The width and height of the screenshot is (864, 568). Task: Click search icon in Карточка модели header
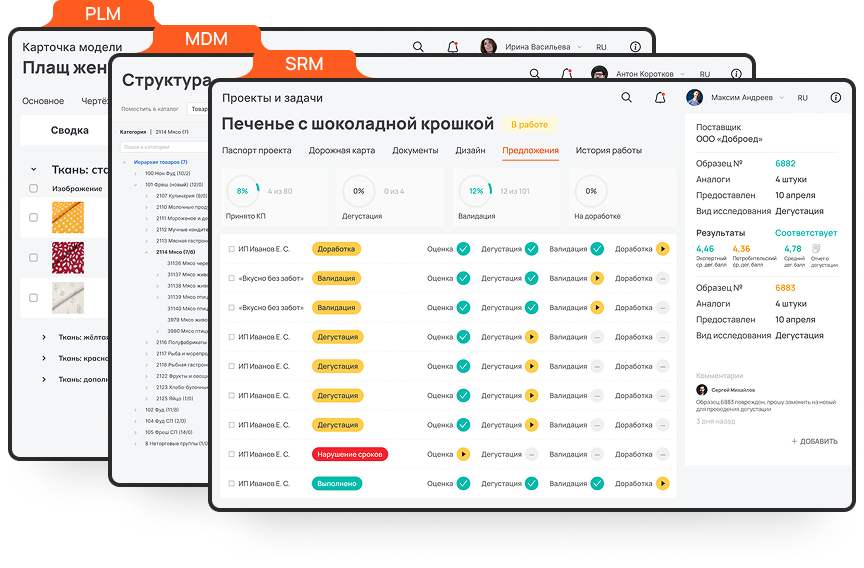pos(418,47)
